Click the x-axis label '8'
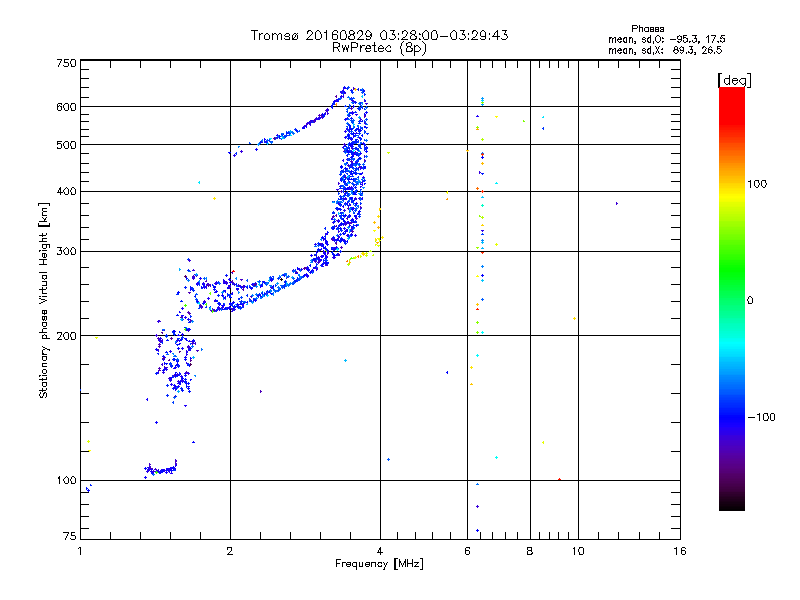Screen dimensions: 800x600 click(530, 551)
